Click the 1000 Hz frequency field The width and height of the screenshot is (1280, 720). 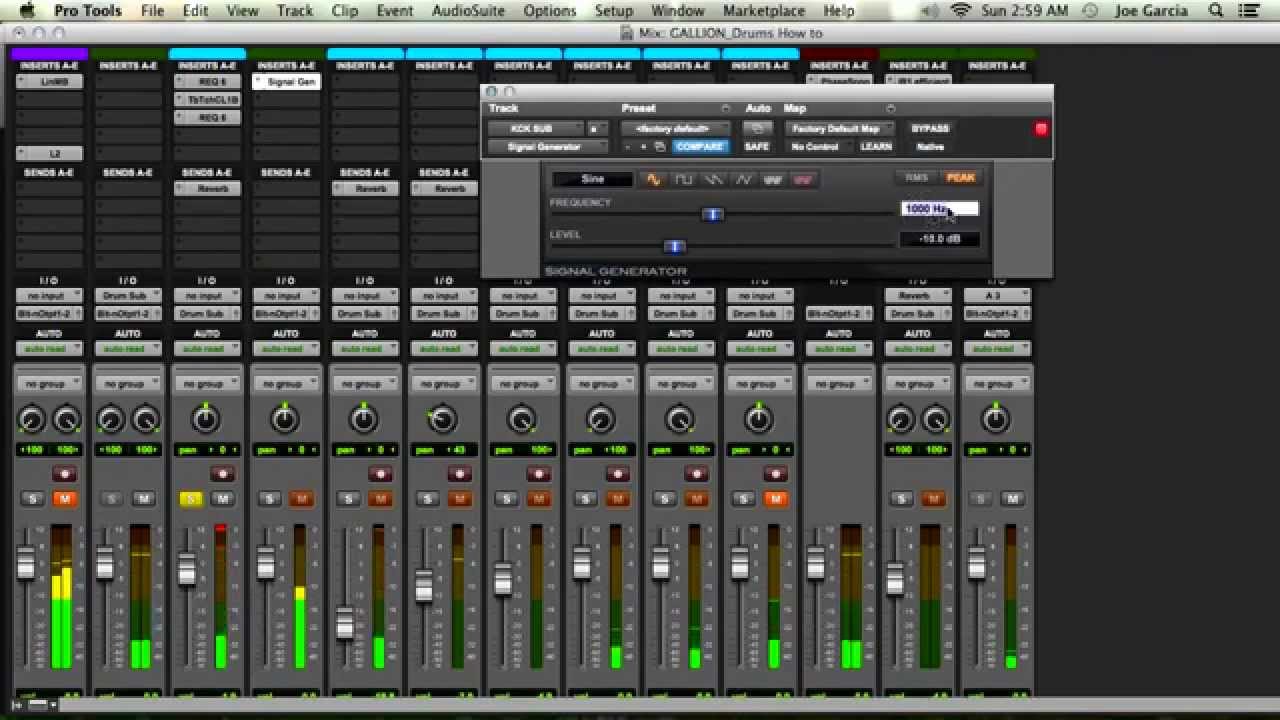tap(939, 209)
